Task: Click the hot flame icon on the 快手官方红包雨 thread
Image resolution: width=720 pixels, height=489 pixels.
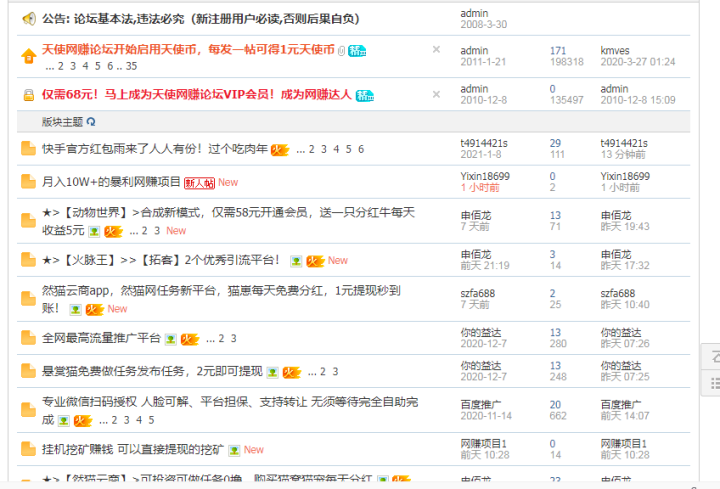Action: pos(280,150)
